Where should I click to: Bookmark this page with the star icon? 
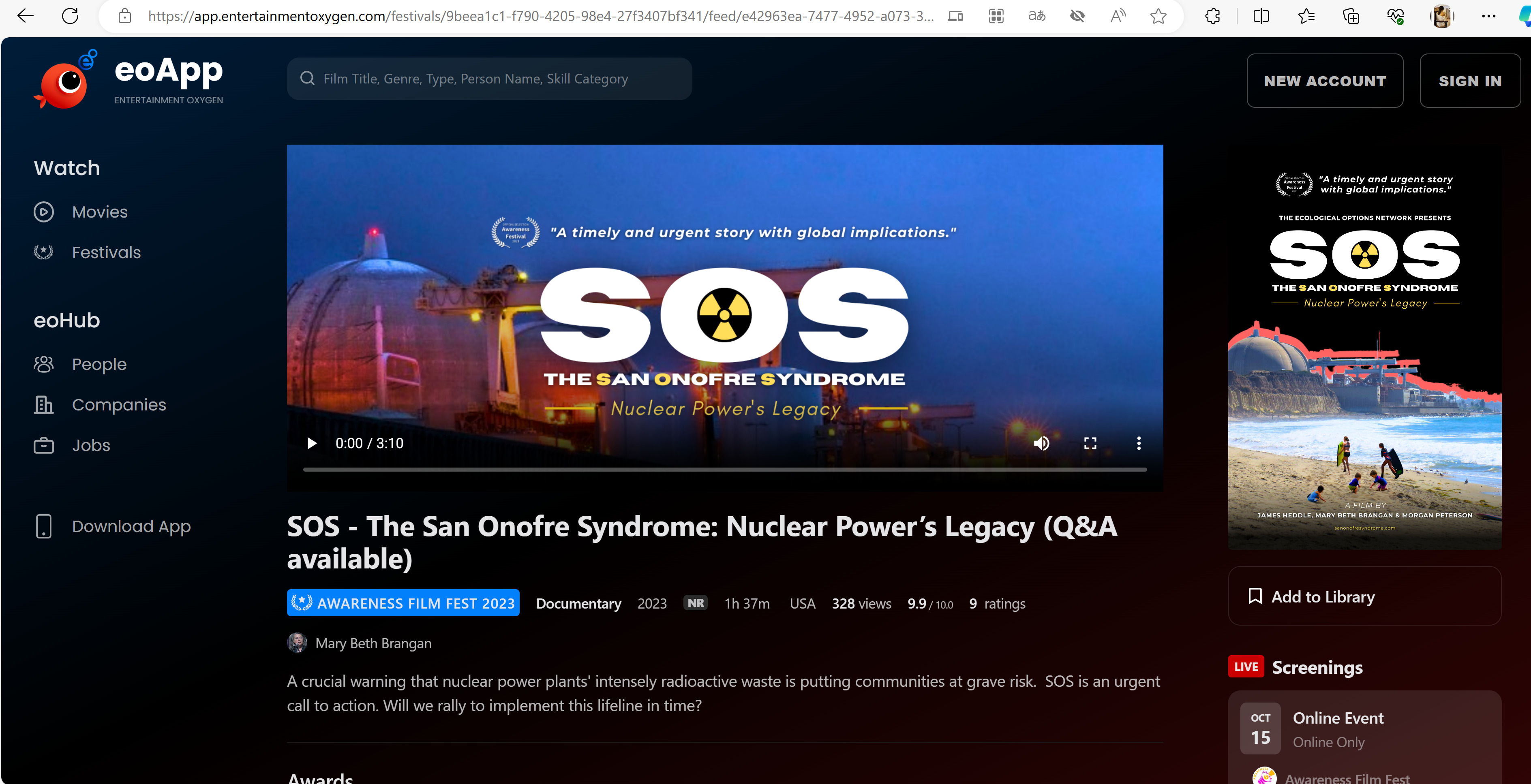1158,16
